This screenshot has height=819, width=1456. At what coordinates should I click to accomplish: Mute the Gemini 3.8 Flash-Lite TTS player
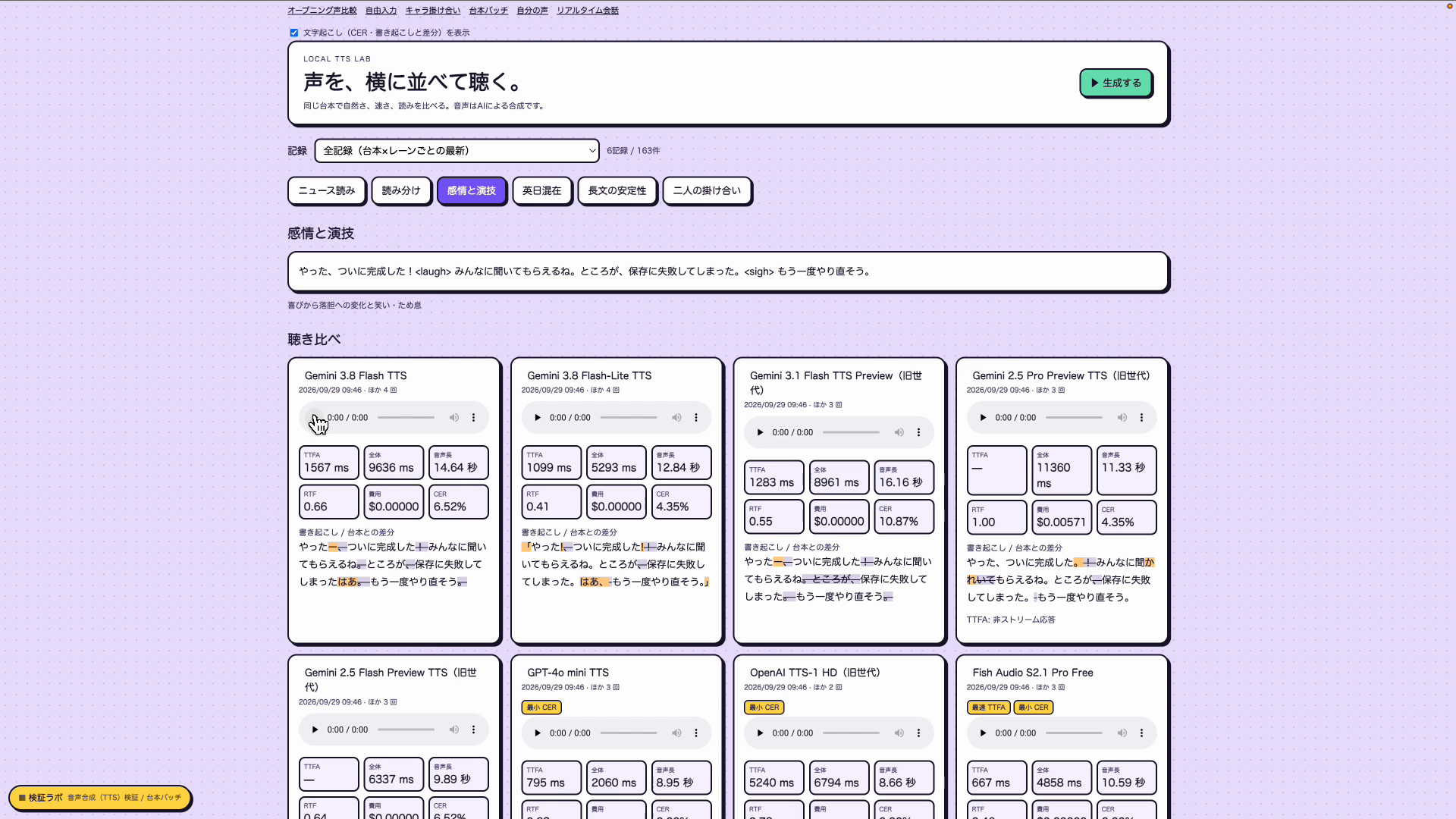point(676,418)
